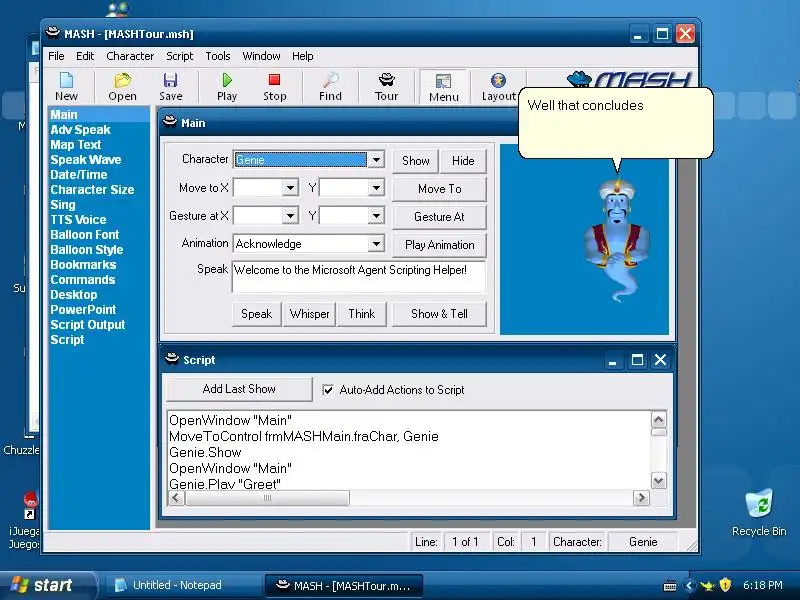Select Script Output in the side list
The height and width of the screenshot is (600, 800).
pyautogui.click(x=88, y=324)
